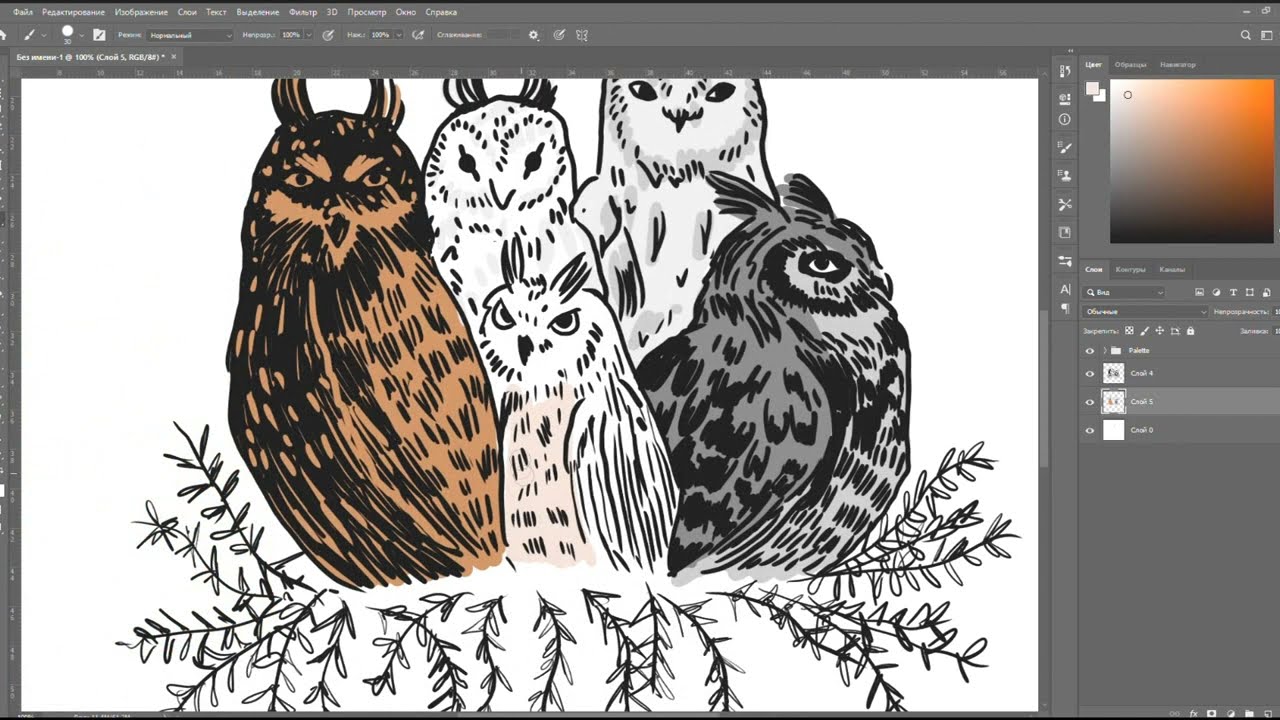This screenshot has height=720, width=1280.
Task: Open the brush size preset dropdown
Action: click(x=81, y=34)
